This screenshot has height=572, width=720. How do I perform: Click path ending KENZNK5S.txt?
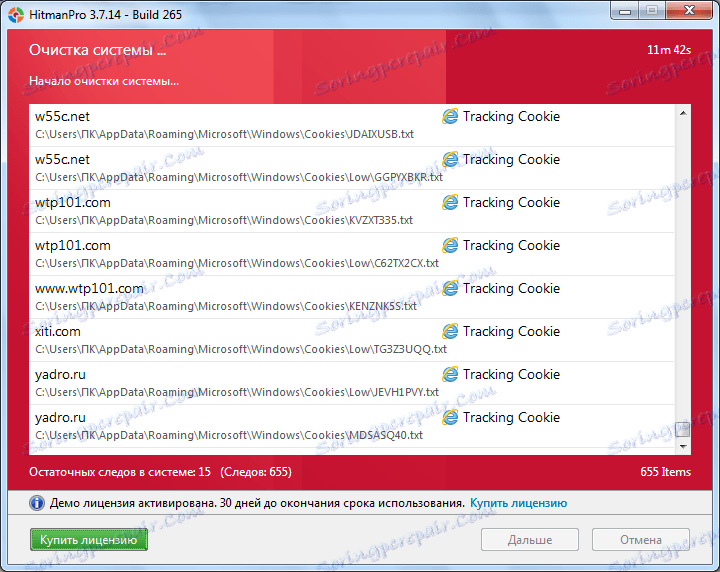click(226, 306)
